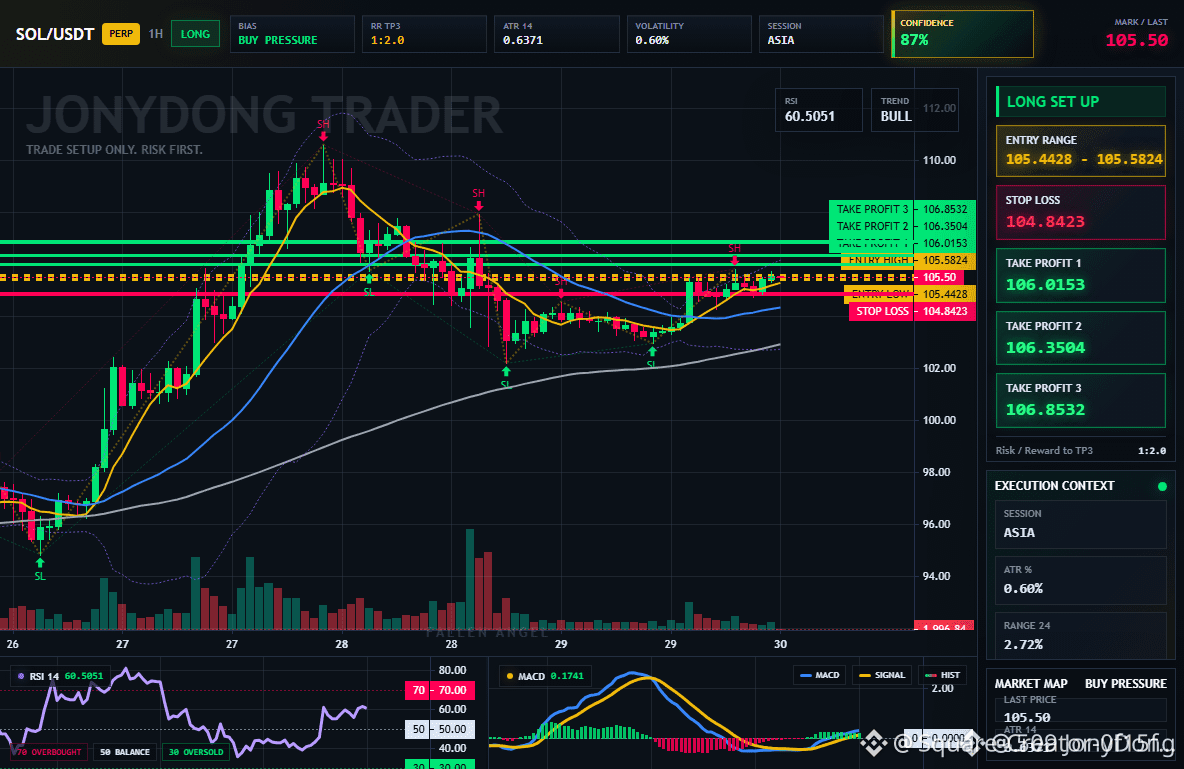Click the ATR % 0.60% box
The image size is (1184, 769).
(1081, 580)
